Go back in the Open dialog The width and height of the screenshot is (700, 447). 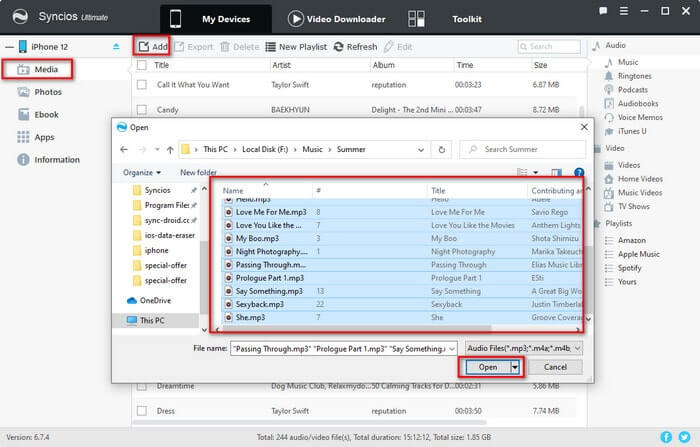point(124,149)
